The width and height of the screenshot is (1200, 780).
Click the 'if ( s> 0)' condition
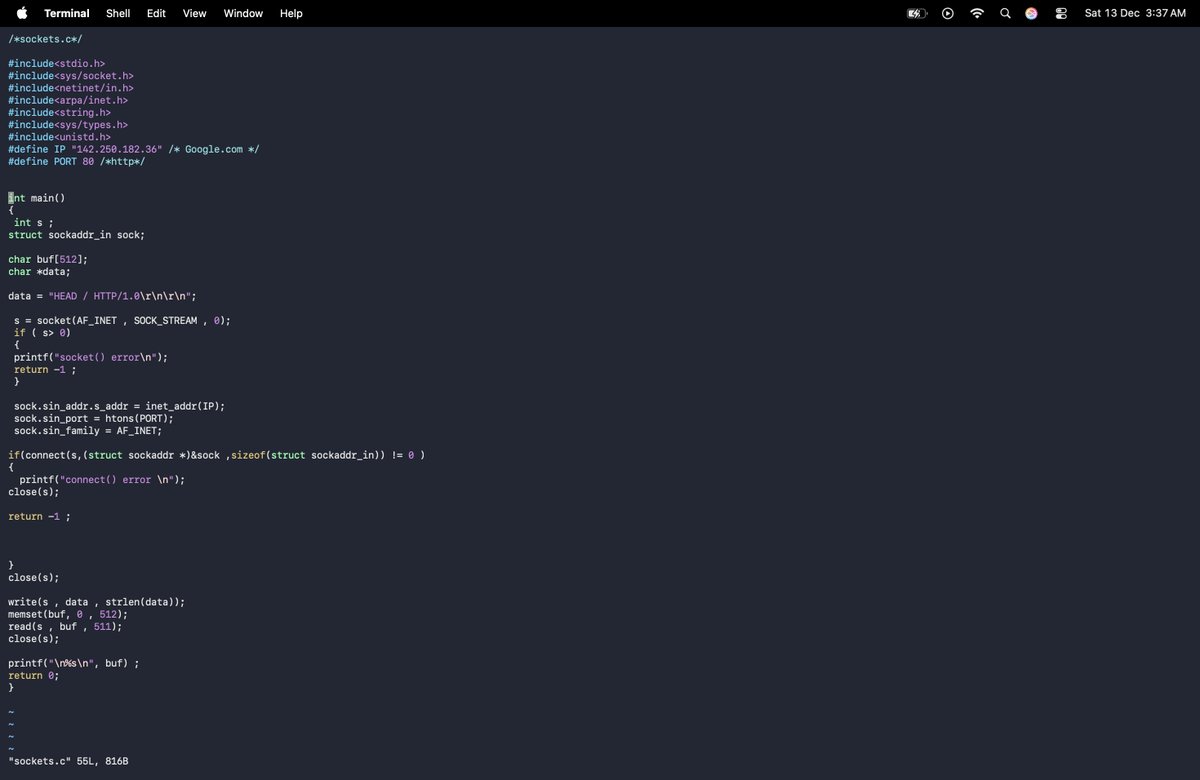click(42, 332)
